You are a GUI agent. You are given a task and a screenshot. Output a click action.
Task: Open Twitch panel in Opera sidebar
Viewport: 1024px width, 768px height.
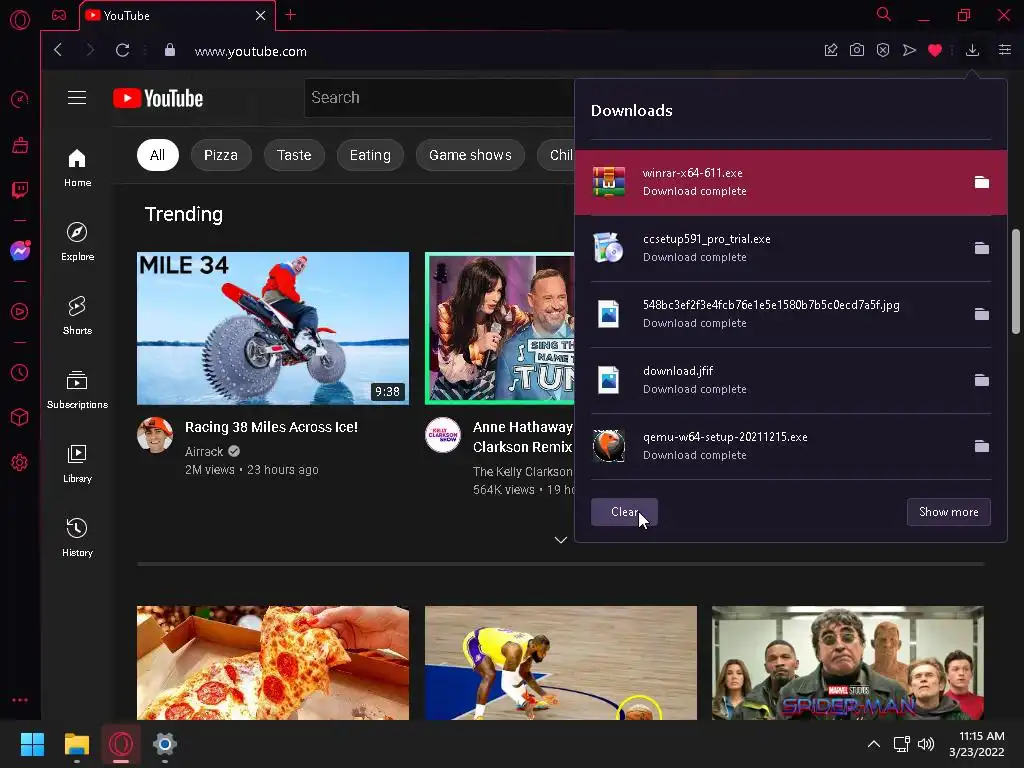tap(20, 189)
